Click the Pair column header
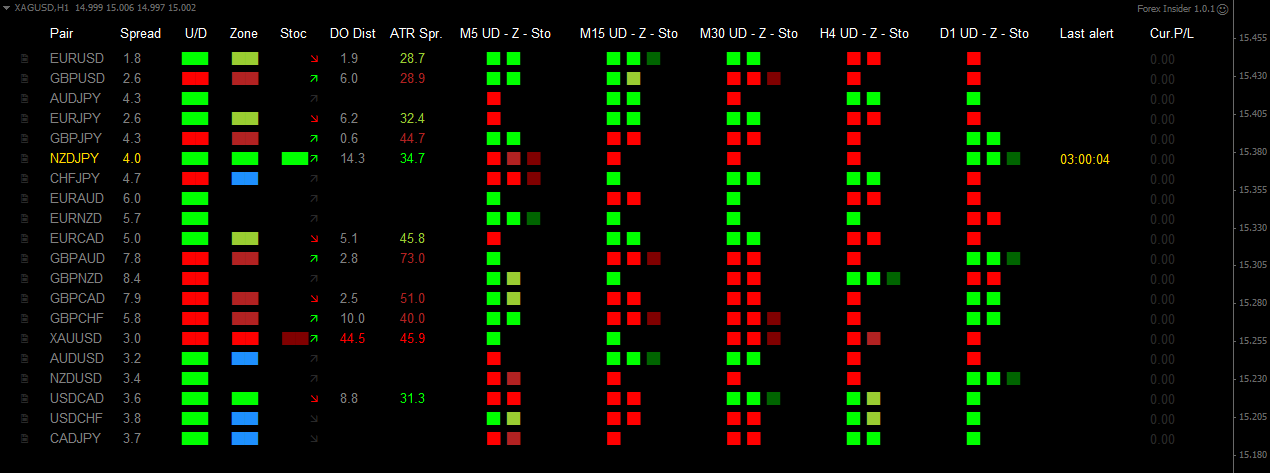Viewport: 1270px width, 473px height. coord(61,33)
